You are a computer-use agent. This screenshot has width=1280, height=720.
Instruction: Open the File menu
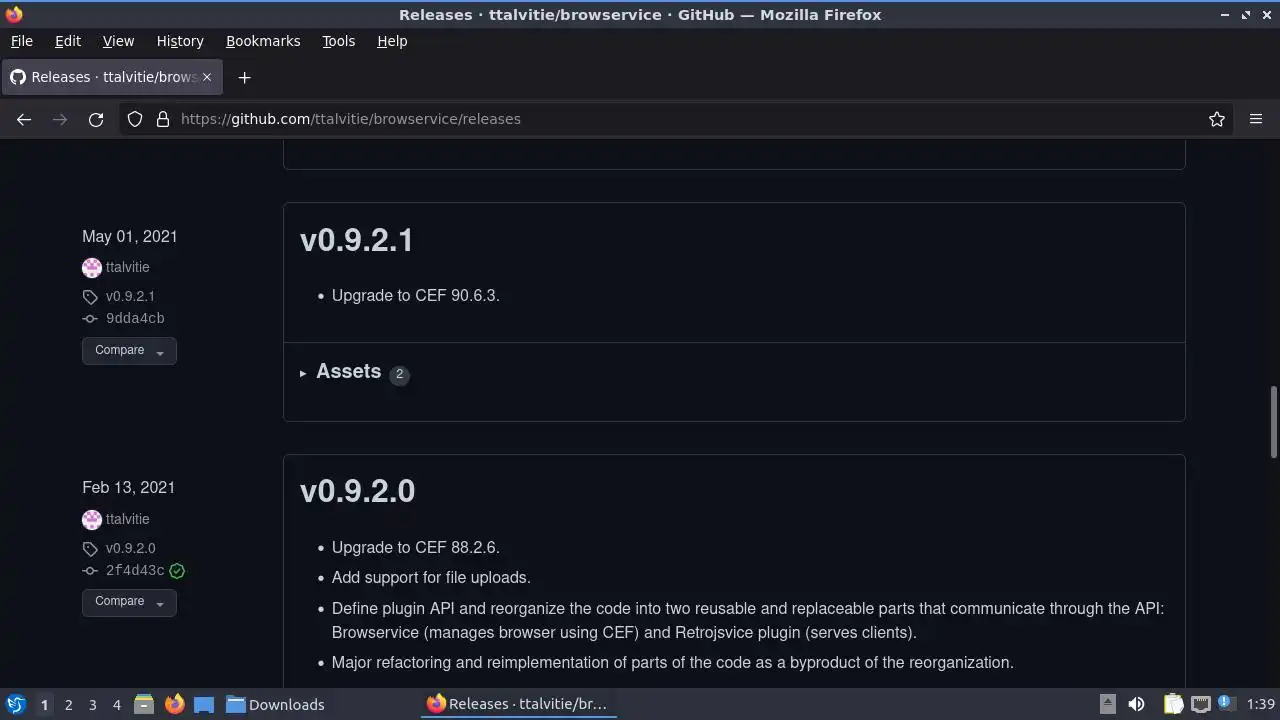click(x=21, y=41)
